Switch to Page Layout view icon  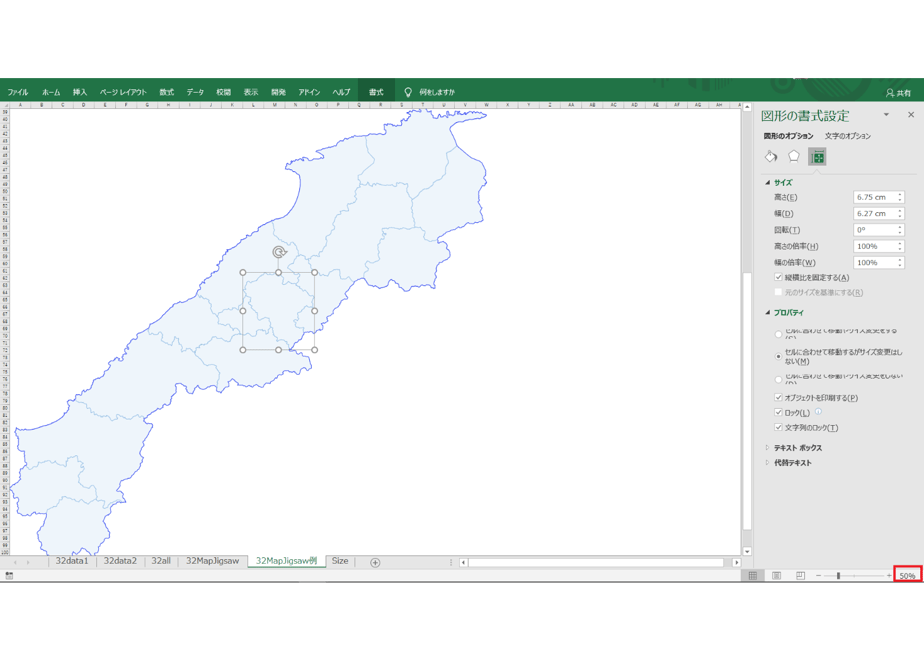[777, 576]
